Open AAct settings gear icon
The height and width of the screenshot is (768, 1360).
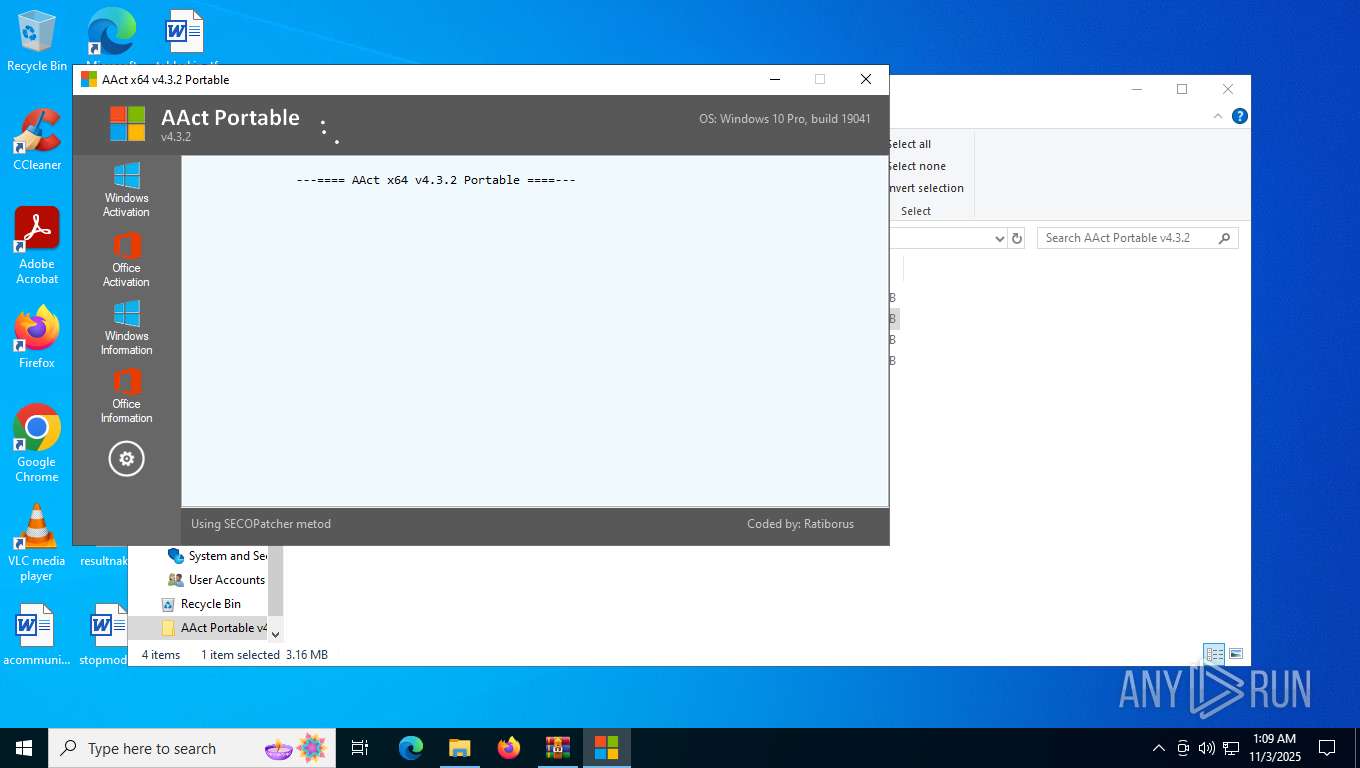coord(126,459)
